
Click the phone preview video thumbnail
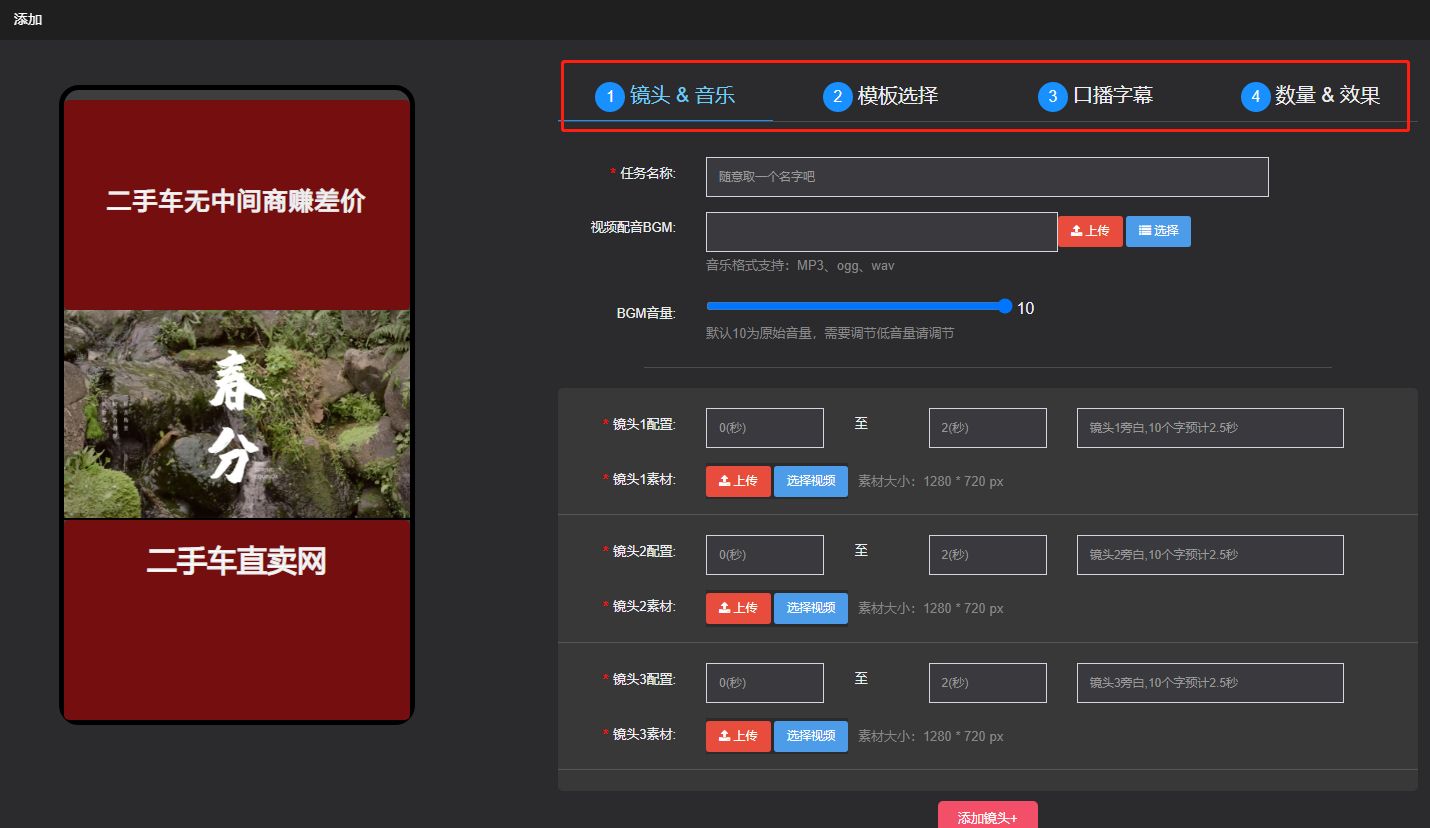tap(237, 414)
